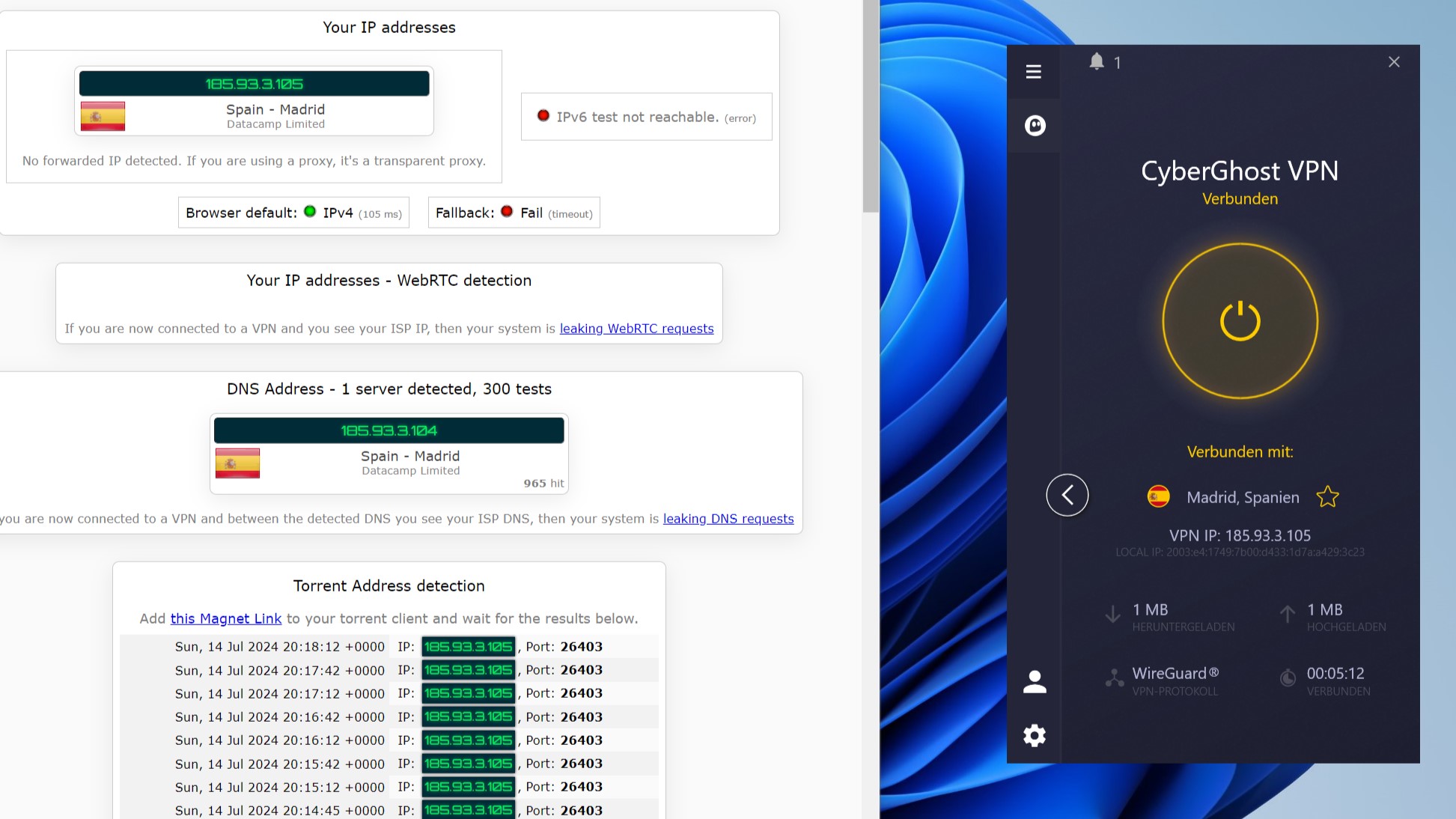Open CyberGhost settings gear
The height and width of the screenshot is (819, 1456).
tap(1035, 735)
